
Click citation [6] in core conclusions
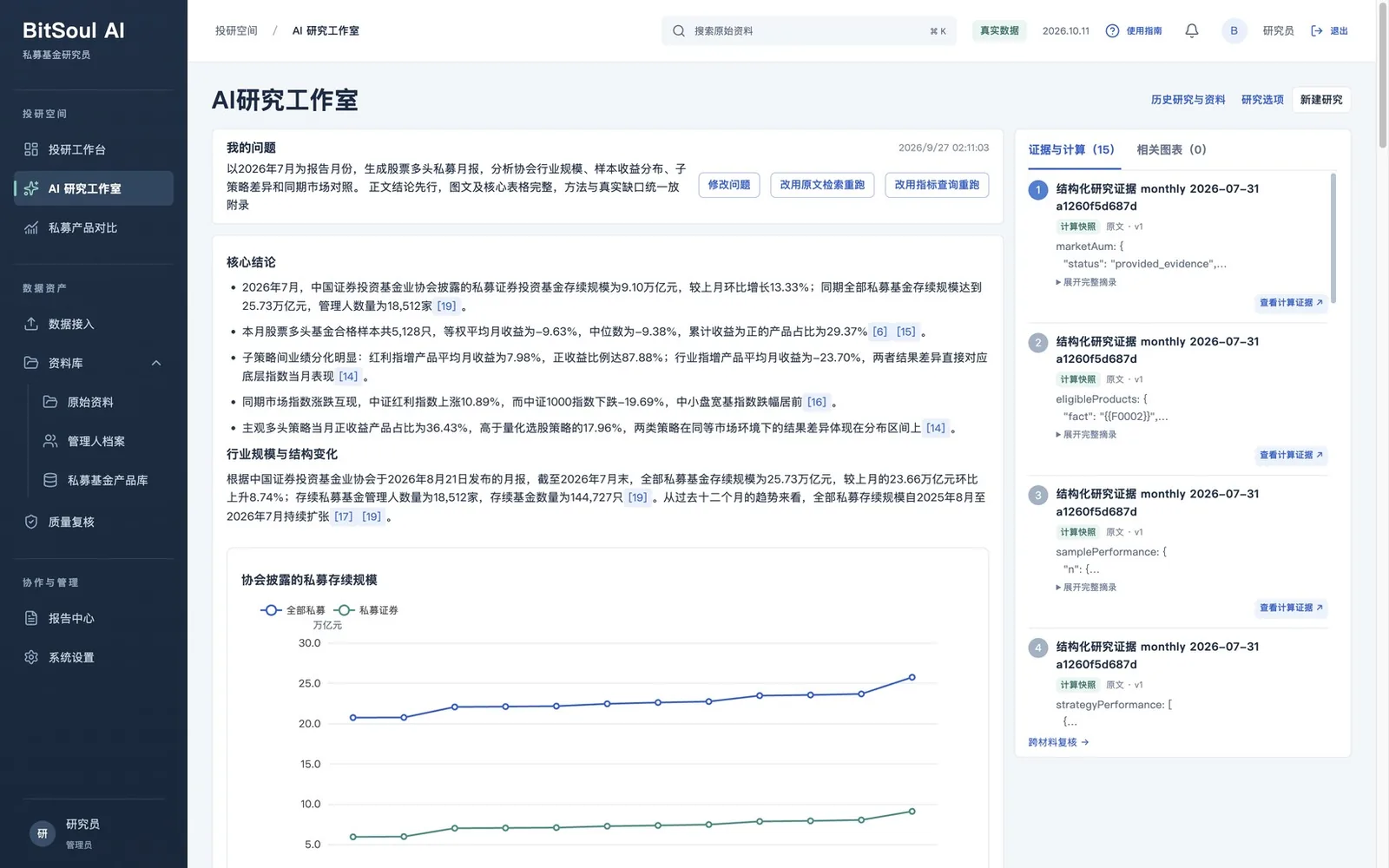(x=879, y=332)
